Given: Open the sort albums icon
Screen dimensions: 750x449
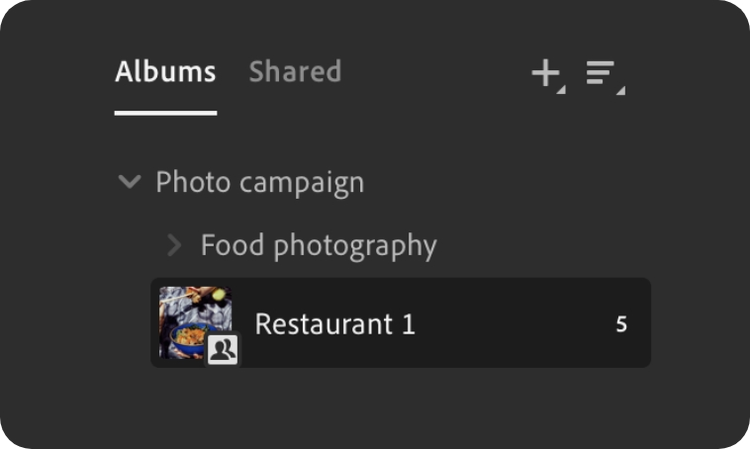Looking at the screenshot, I should click(602, 75).
